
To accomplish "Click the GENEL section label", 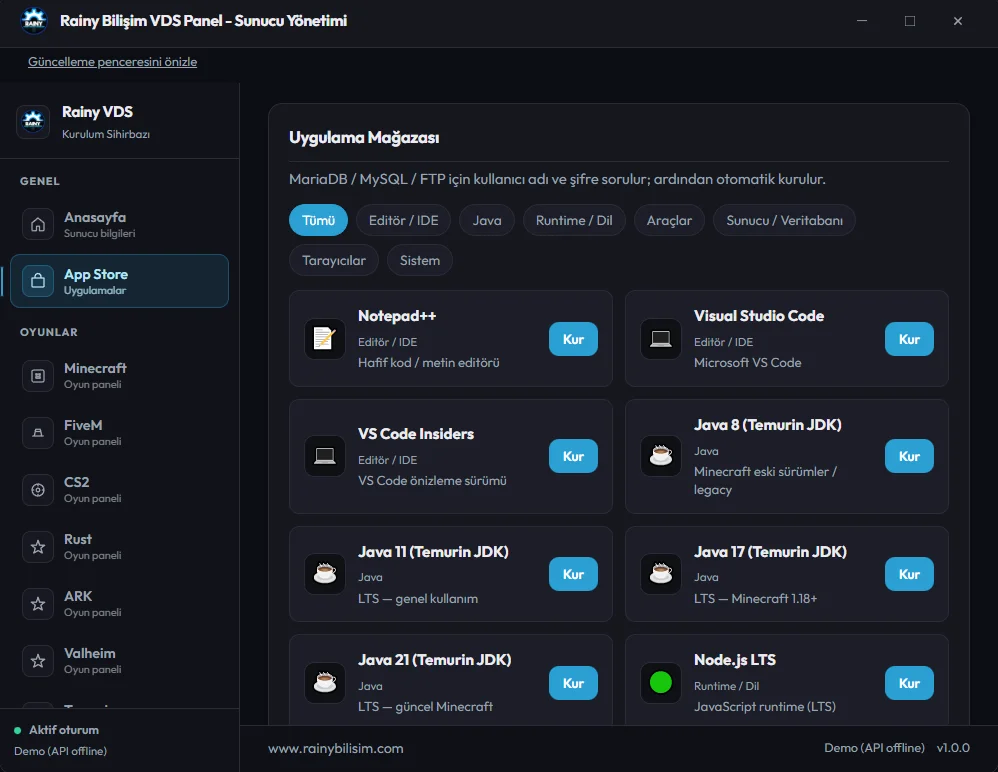I will tap(39, 181).
